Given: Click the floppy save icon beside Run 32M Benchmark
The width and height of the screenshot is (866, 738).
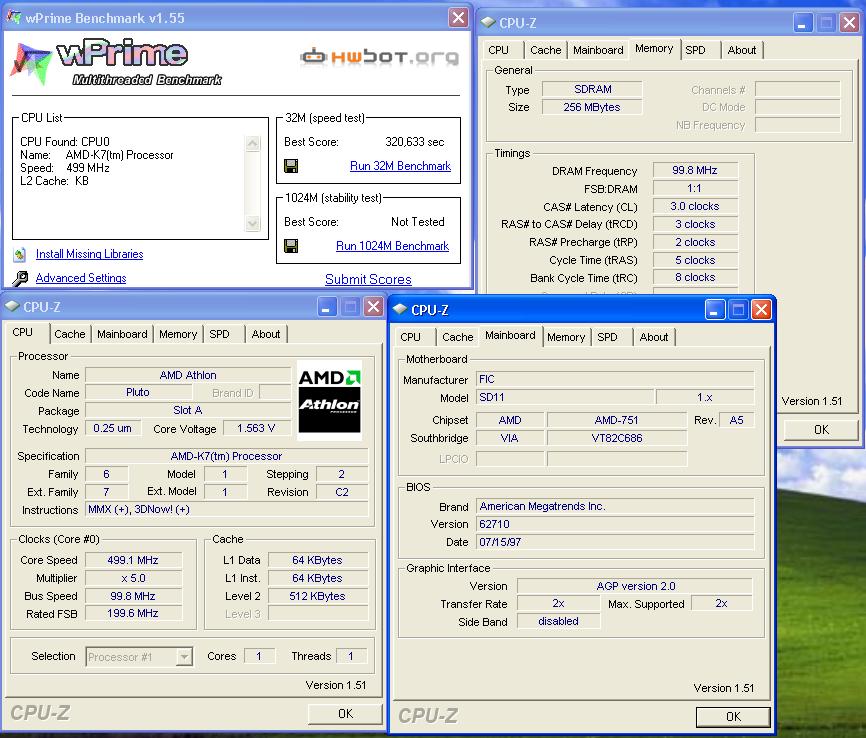Looking at the screenshot, I should [x=291, y=166].
